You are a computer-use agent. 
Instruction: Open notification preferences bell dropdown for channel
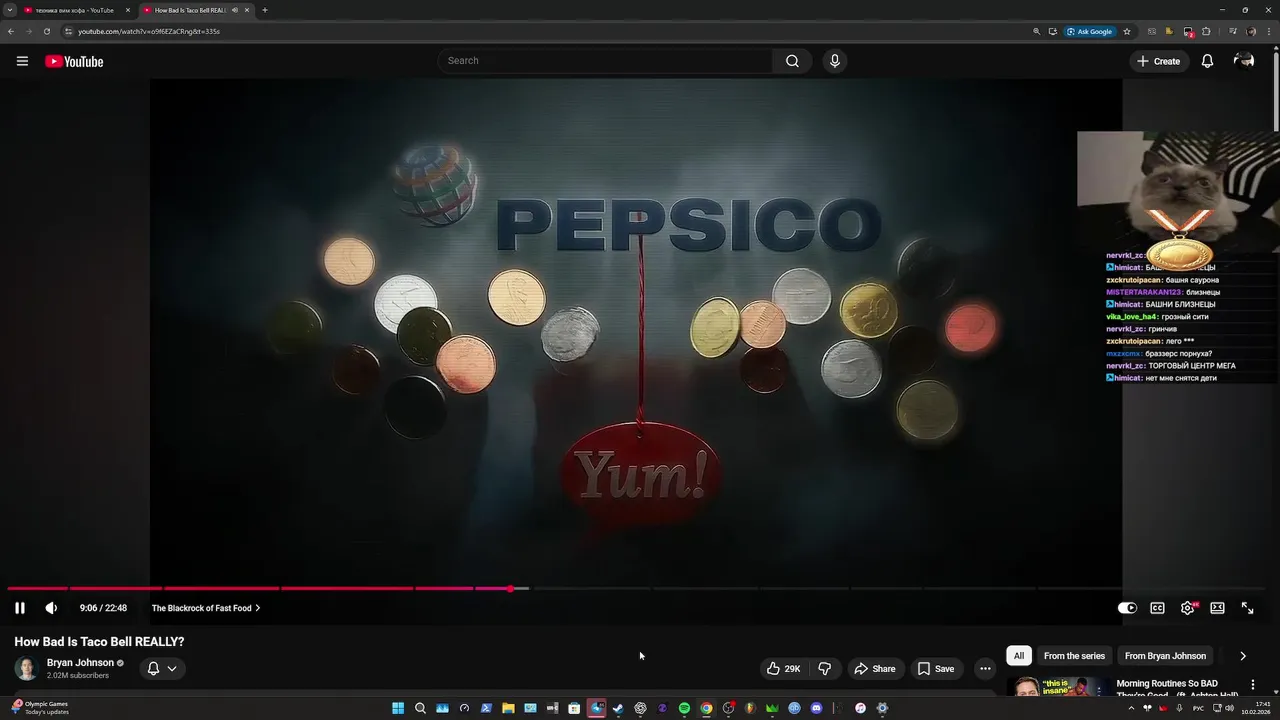pos(162,668)
